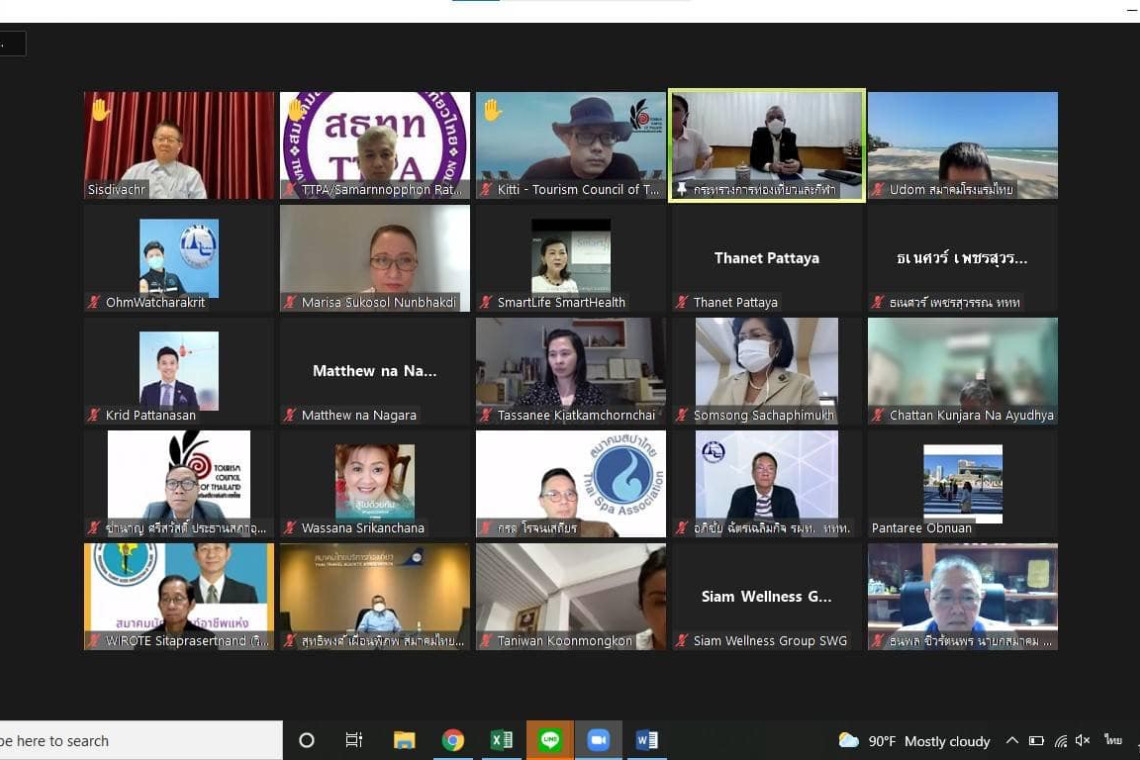Click the muted mic icon on OhmWatcharakrit's tile
Image resolution: width=1140 pixels, height=760 pixels.
pos(94,302)
